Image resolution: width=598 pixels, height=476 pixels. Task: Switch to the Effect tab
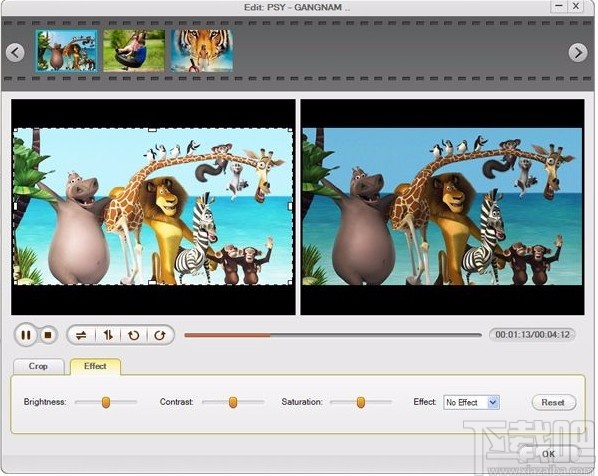pos(95,367)
